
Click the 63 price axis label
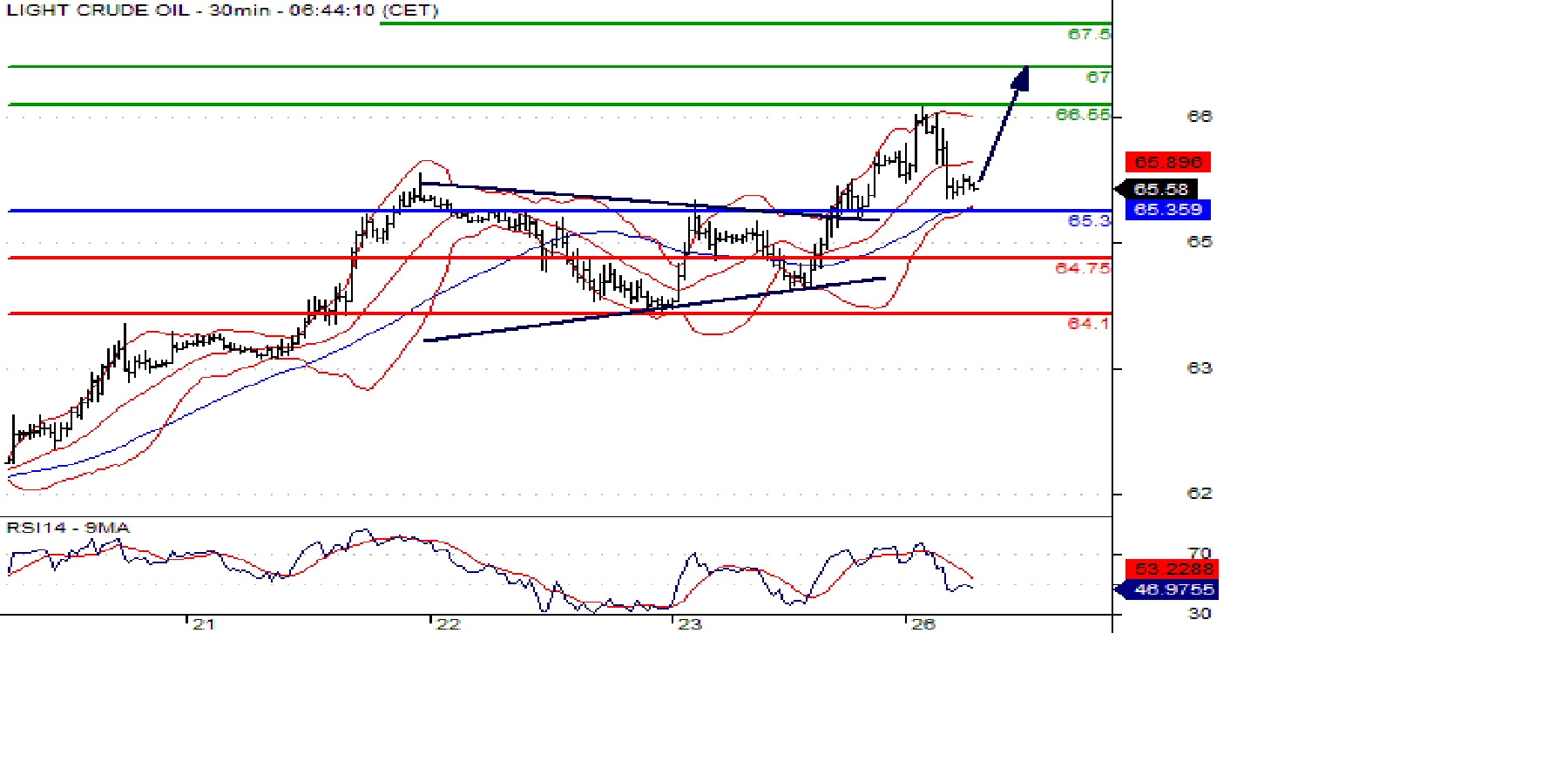coord(1200,368)
